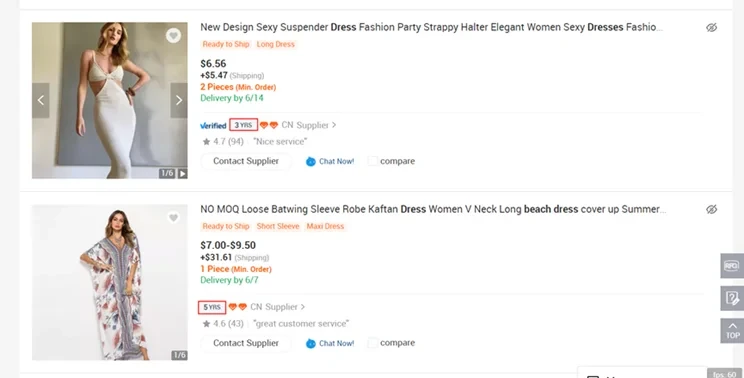Show next image of suspender dress
Screen dimensions: 744x378
[x=179, y=100]
